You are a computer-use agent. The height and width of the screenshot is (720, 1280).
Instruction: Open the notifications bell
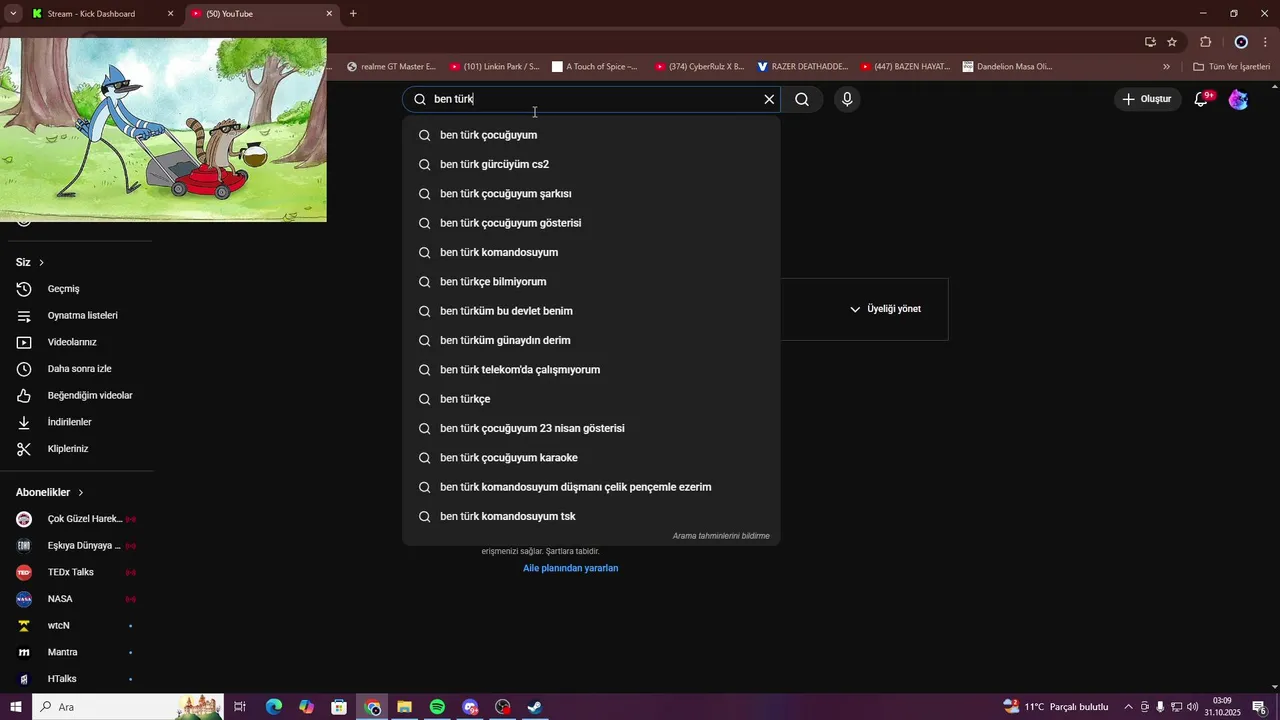[x=1202, y=99]
